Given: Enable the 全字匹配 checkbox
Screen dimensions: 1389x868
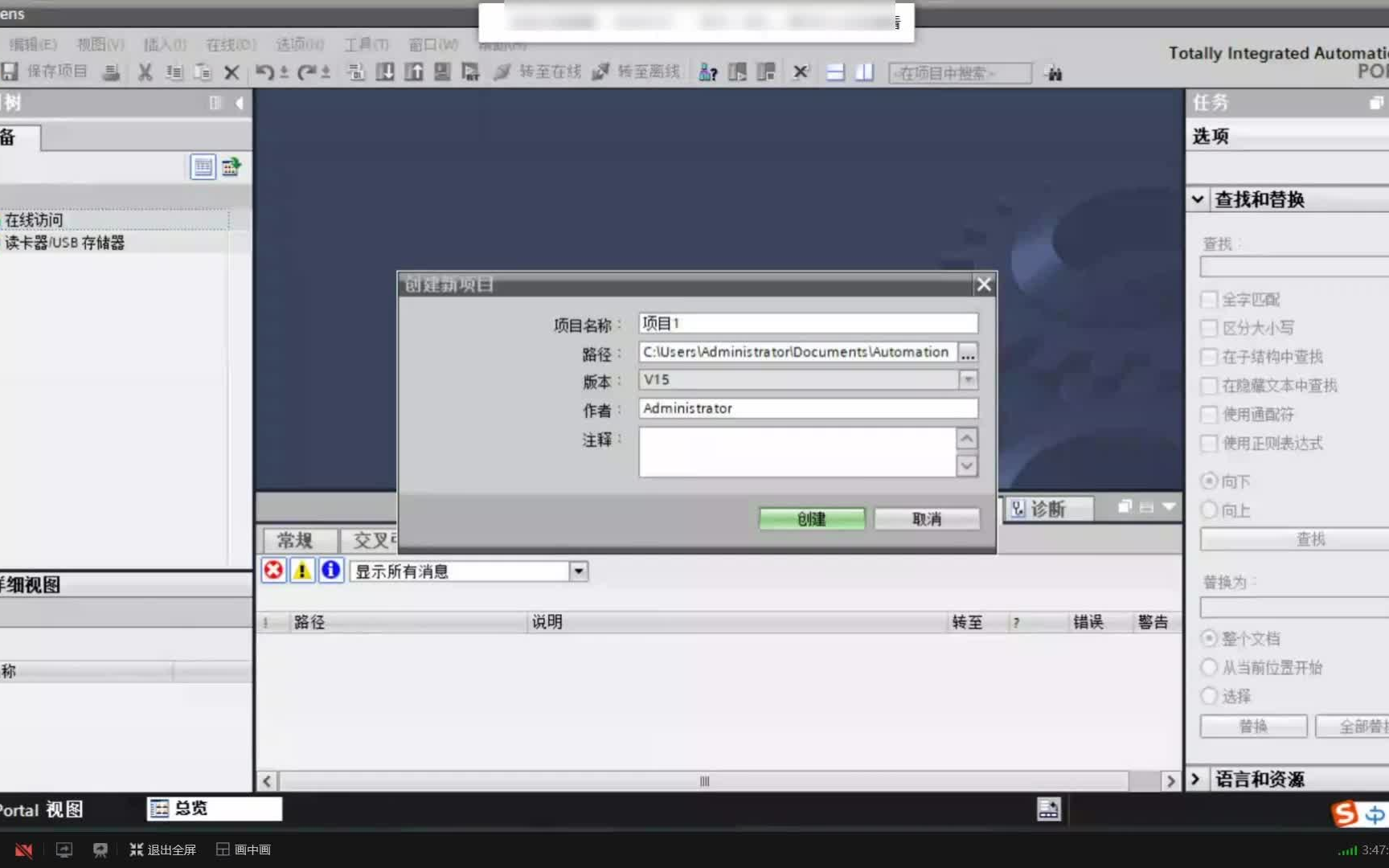Looking at the screenshot, I should pyautogui.click(x=1208, y=300).
